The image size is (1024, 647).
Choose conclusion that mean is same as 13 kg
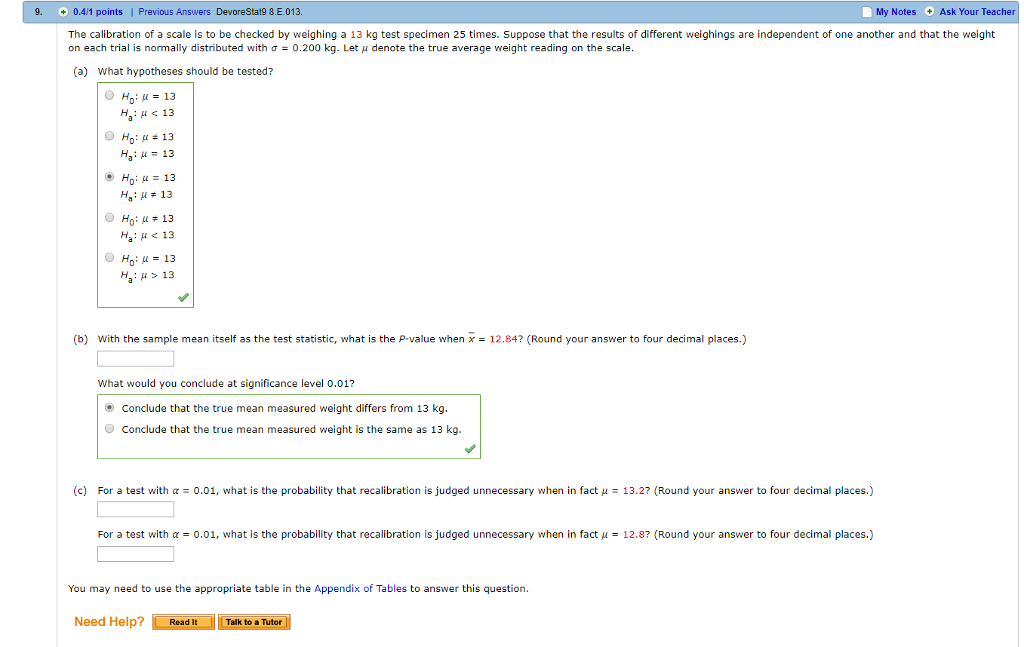point(109,427)
